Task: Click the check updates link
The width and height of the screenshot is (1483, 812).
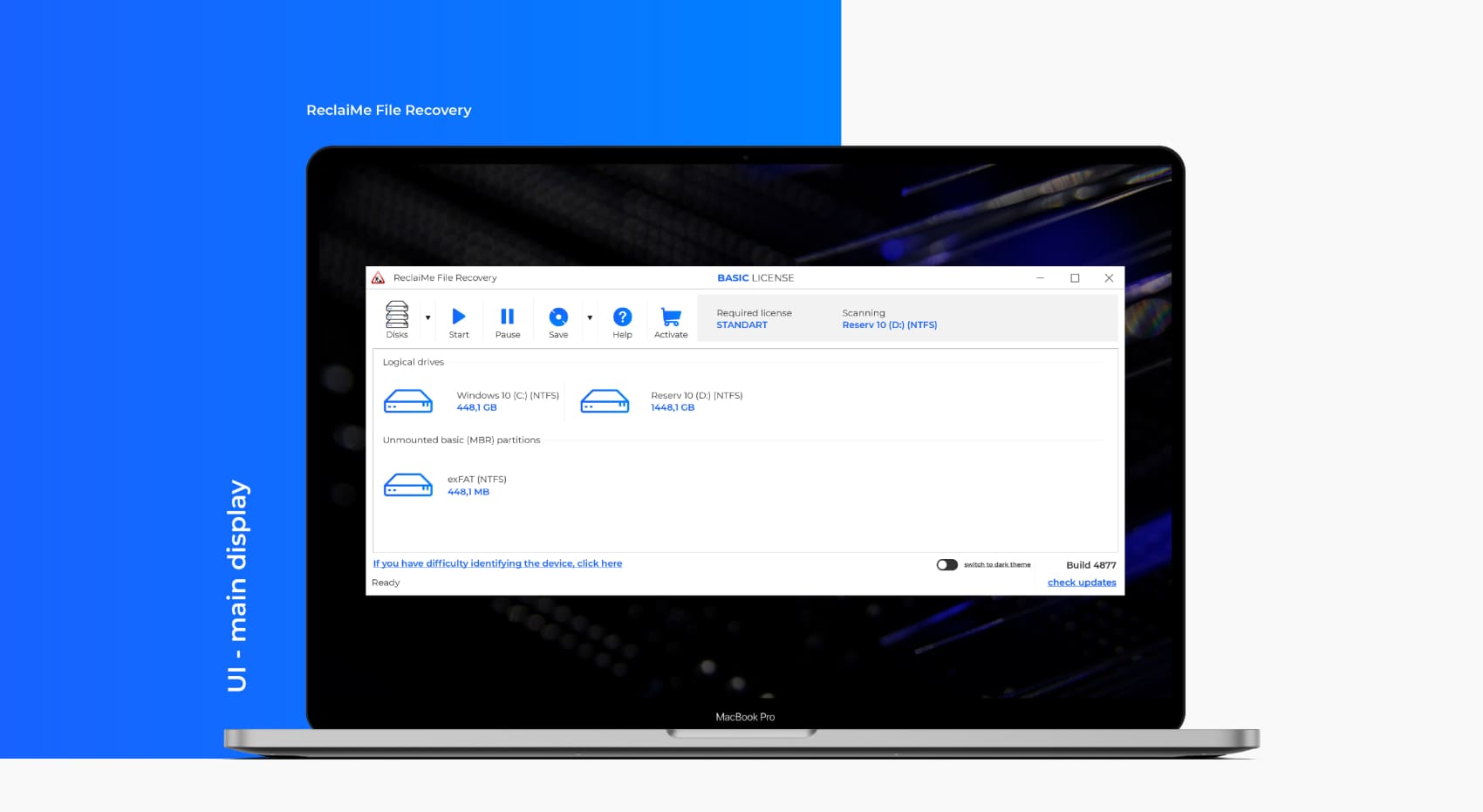Action: 1082,583
